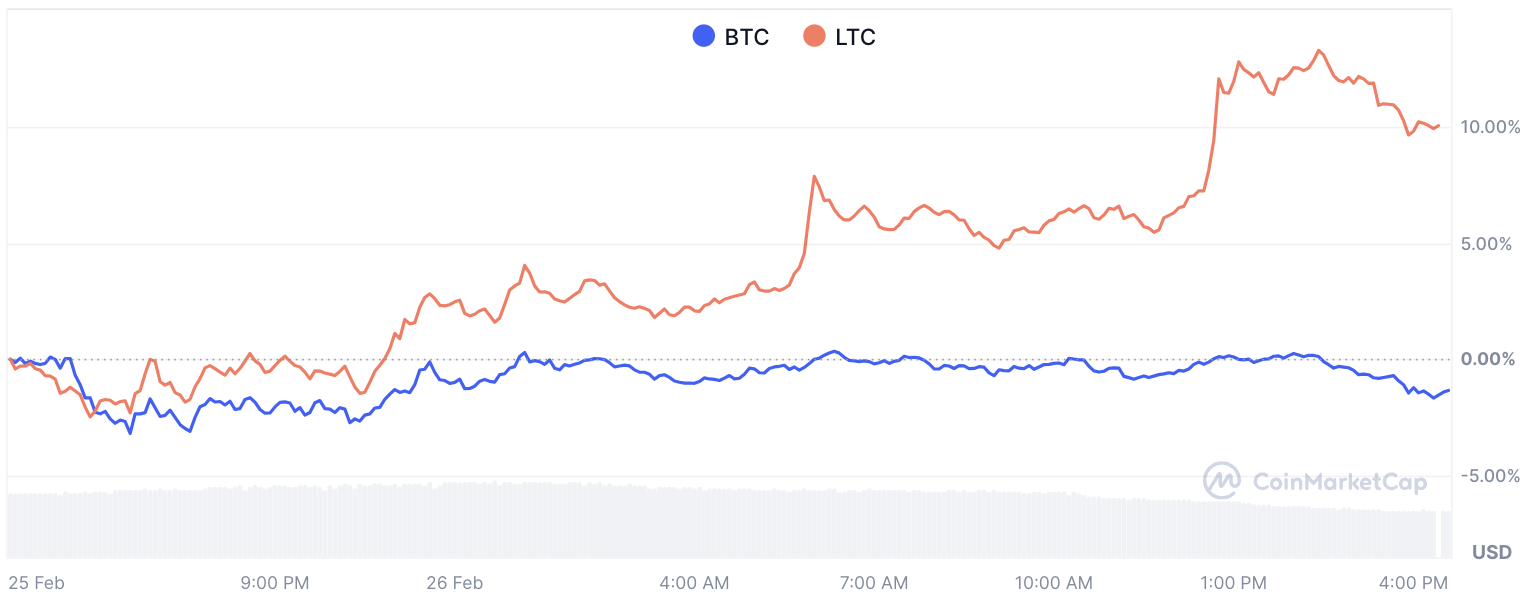Click the 7:00 AM time marker
Viewport: 1534px width, 606px height.
tap(874, 583)
